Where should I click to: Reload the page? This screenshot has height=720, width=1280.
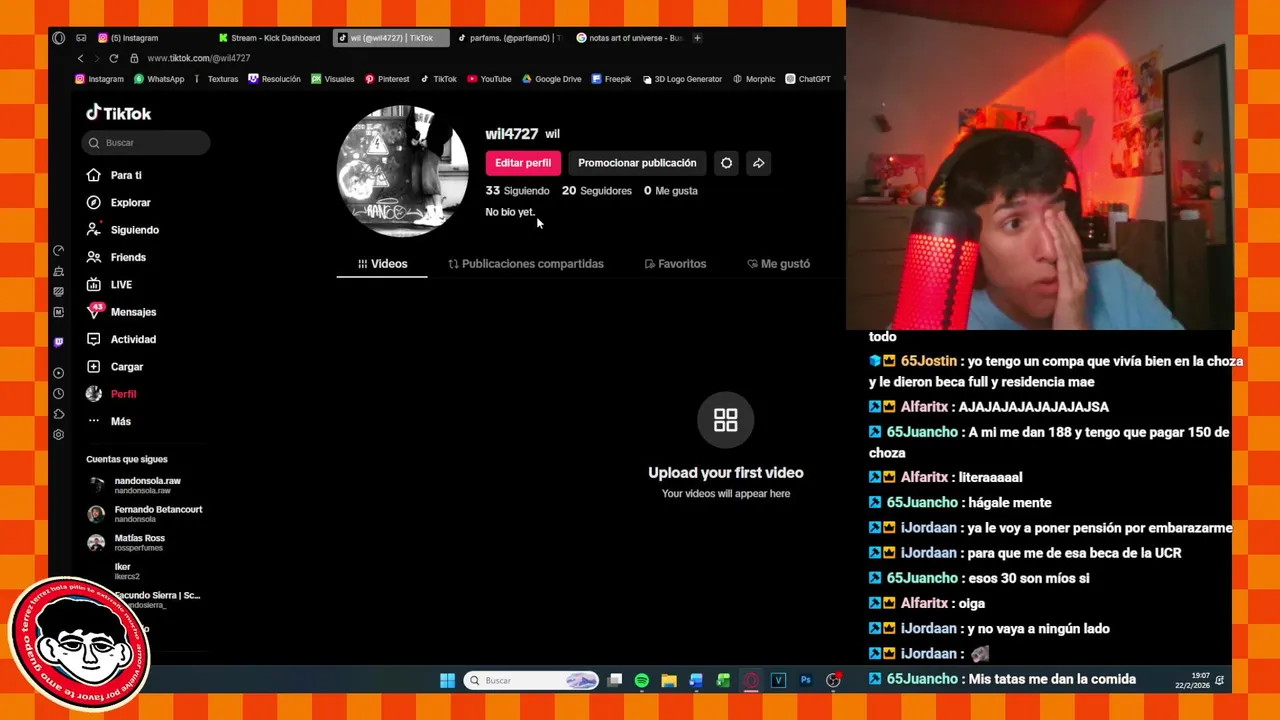(113, 58)
